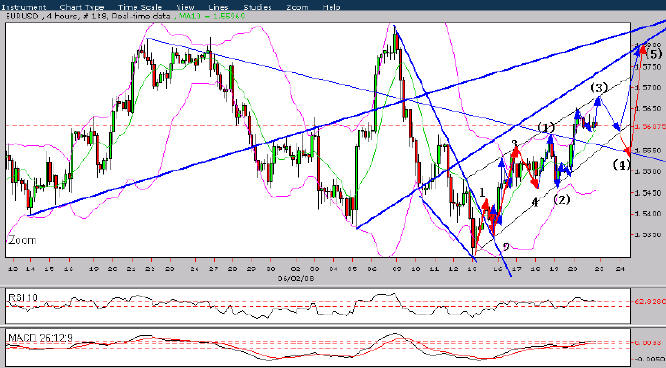Open the Studies menu

(x=257, y=7)
